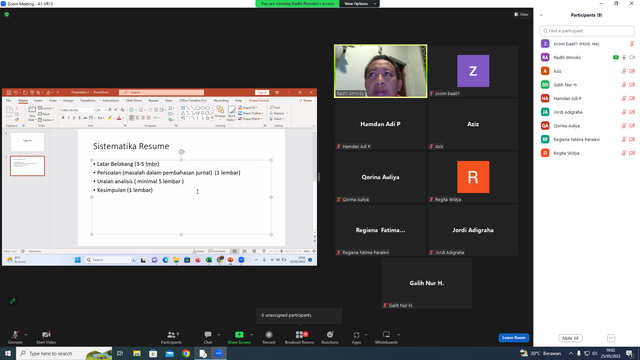The height and width of the screenshot is (360, 640).
Task: Click Mute All in participants panel
Action: click(570, 338)
